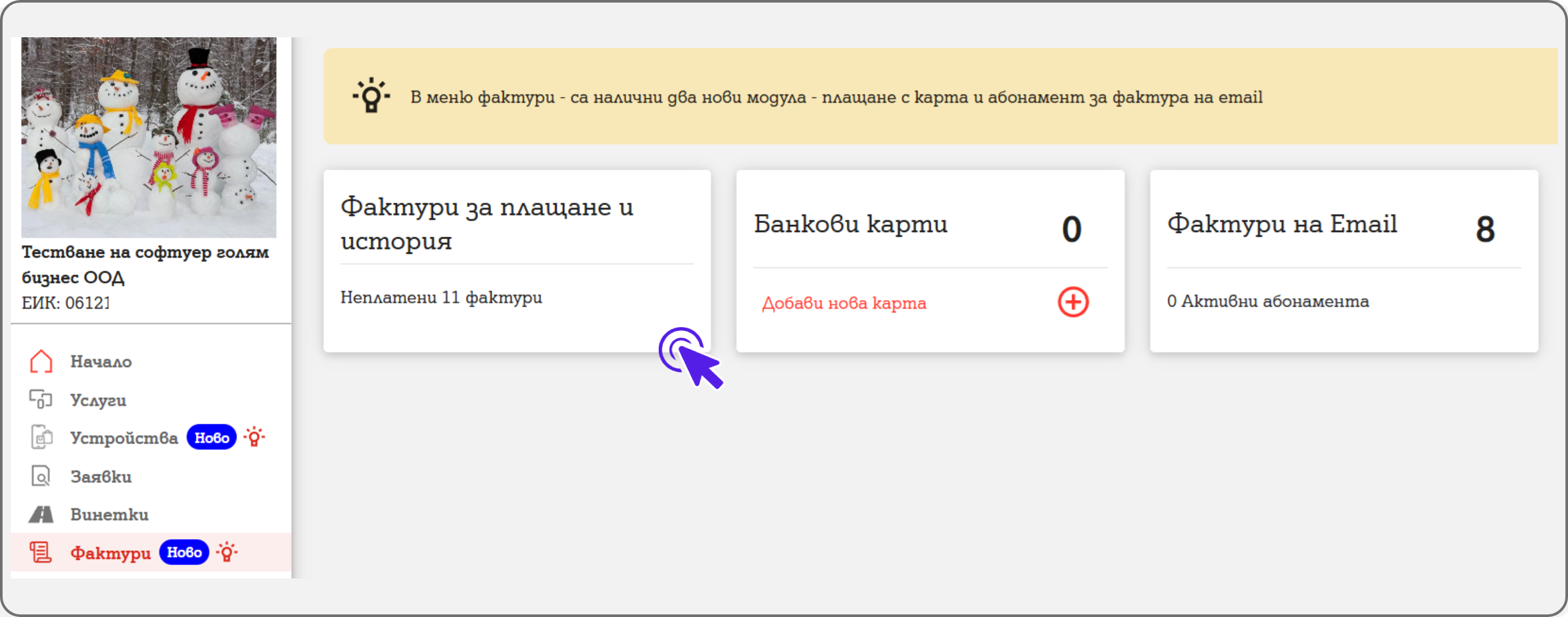Click the Заявки document search icon

point(40,476)
